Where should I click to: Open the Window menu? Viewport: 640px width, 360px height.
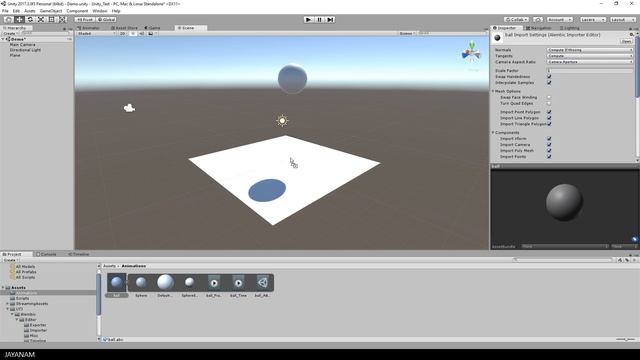pos(100,11)
